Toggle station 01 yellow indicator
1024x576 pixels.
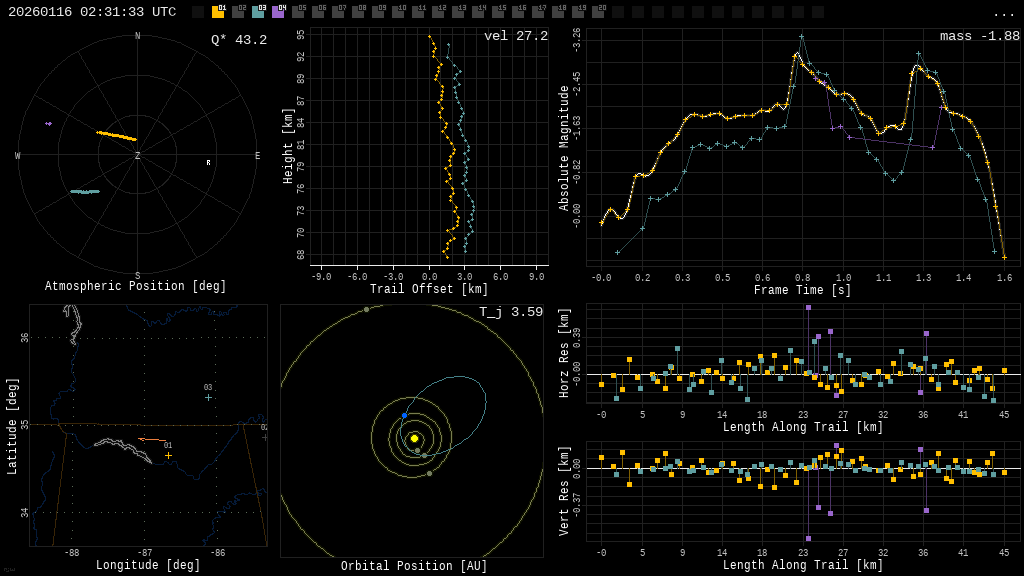(x=218, y=12)
